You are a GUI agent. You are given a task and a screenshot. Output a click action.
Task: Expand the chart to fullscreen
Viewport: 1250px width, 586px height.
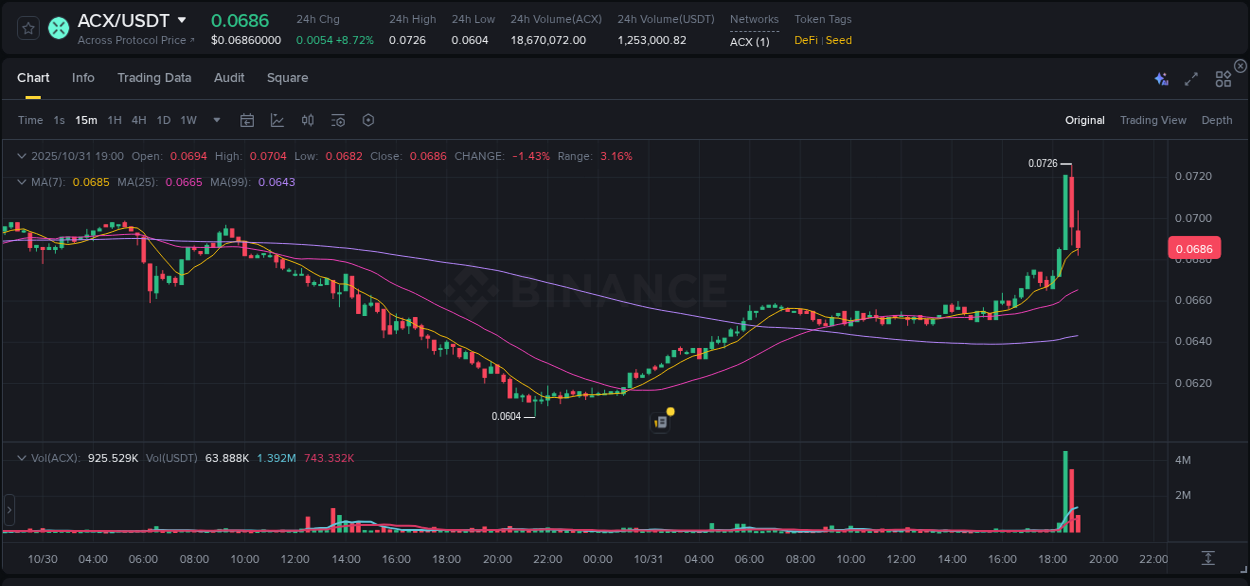click(x=1191, y=77)
